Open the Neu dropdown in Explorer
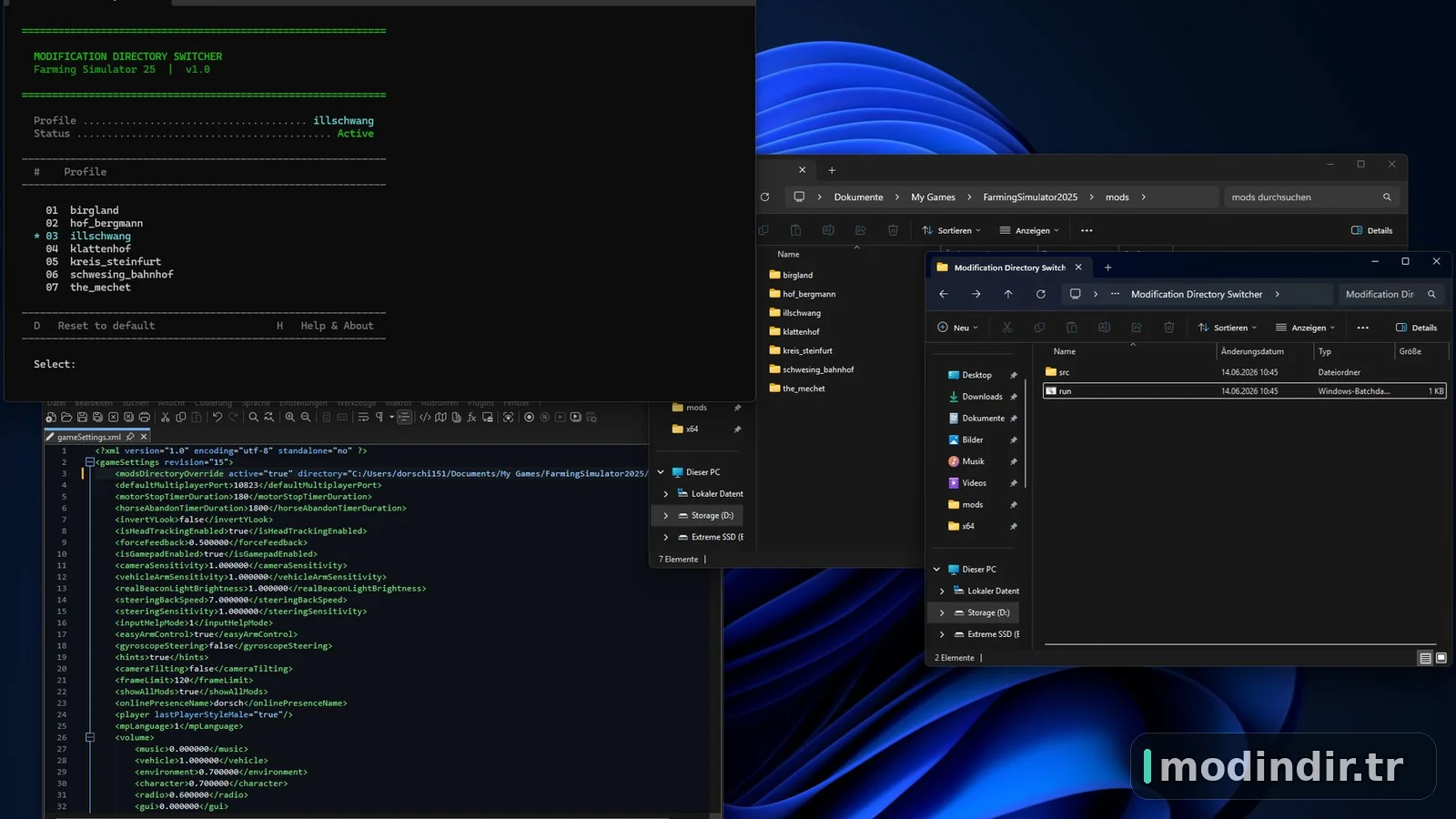Screen dimensions: 1456x819 coord(957,328)
